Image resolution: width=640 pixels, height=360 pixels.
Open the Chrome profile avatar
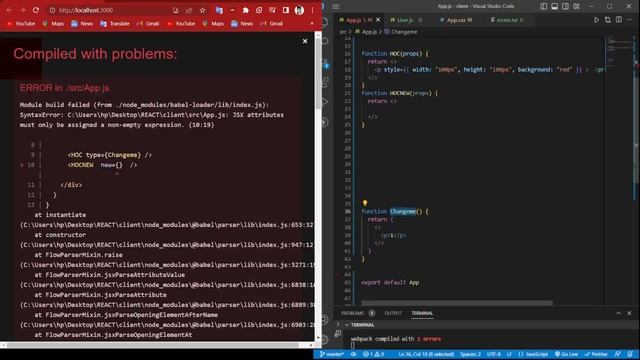click(299, 10)
